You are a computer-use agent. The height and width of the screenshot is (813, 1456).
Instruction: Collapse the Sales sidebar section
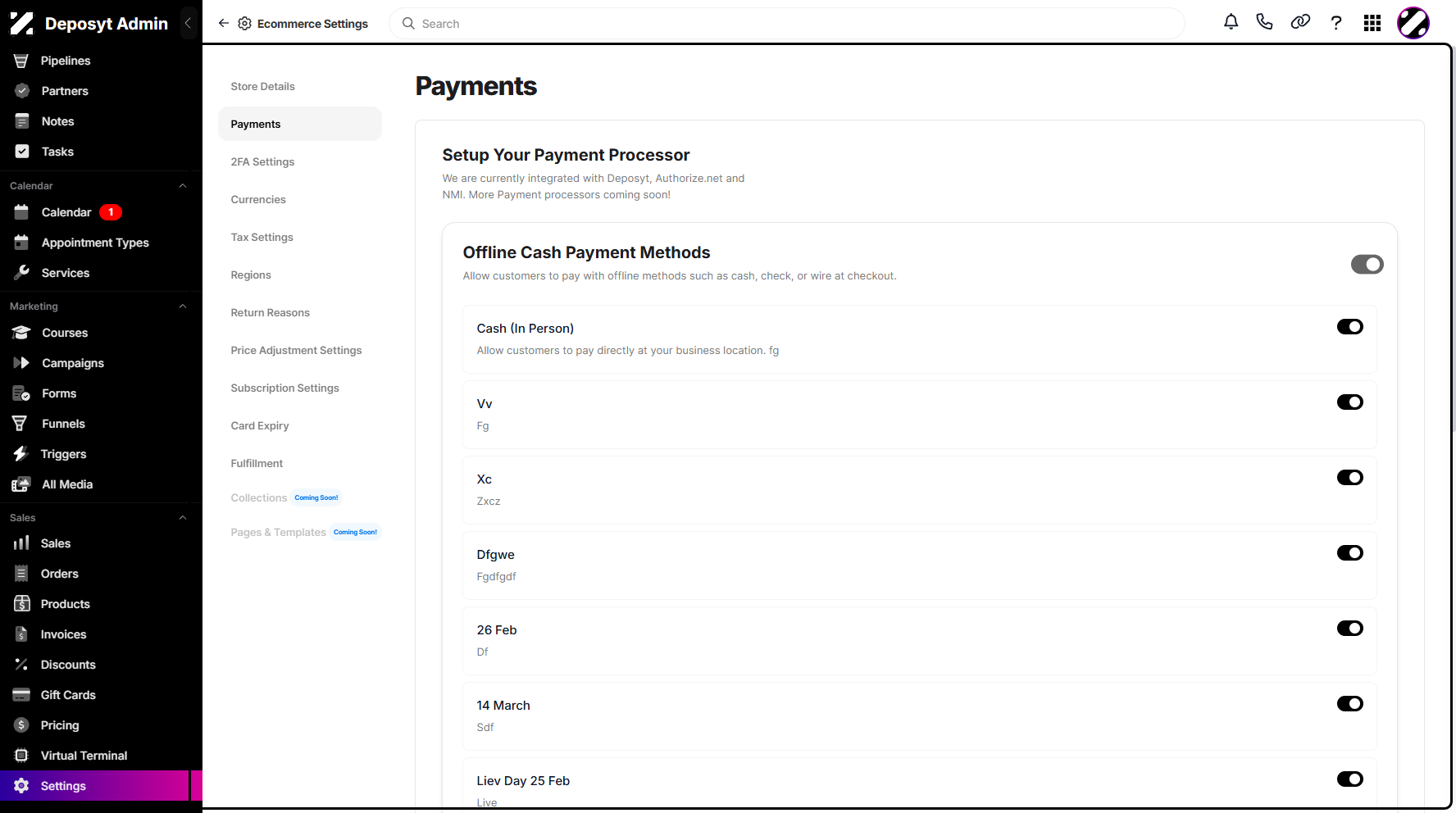coord(183,518)
